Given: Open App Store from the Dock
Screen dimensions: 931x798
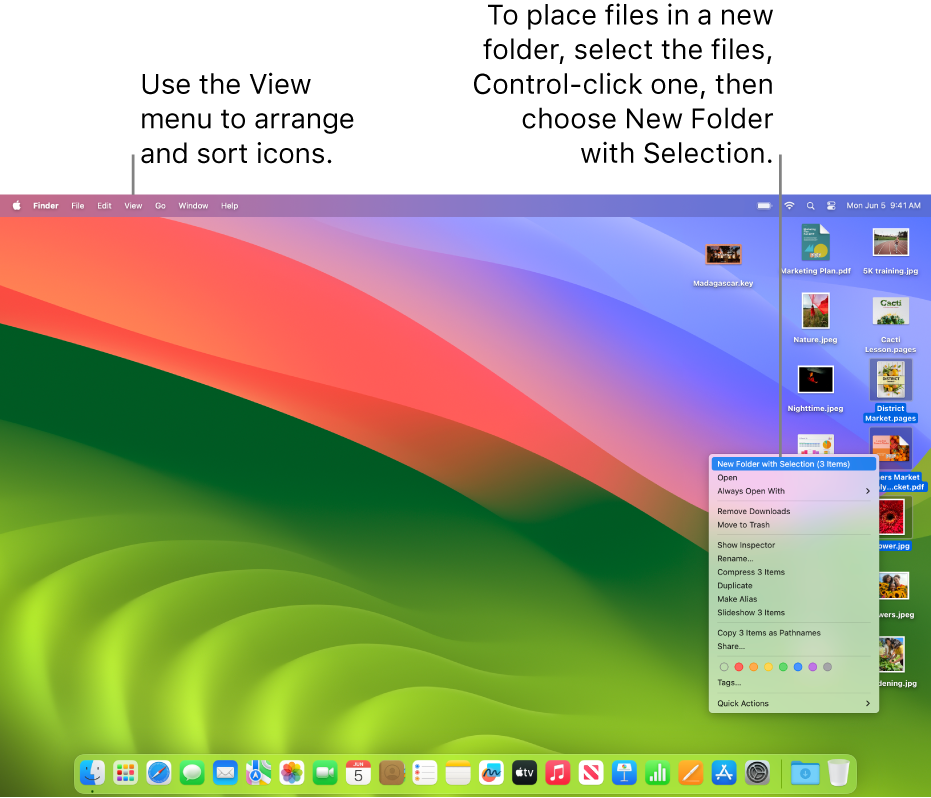Looking at the screenshot, I should point(724,773).
